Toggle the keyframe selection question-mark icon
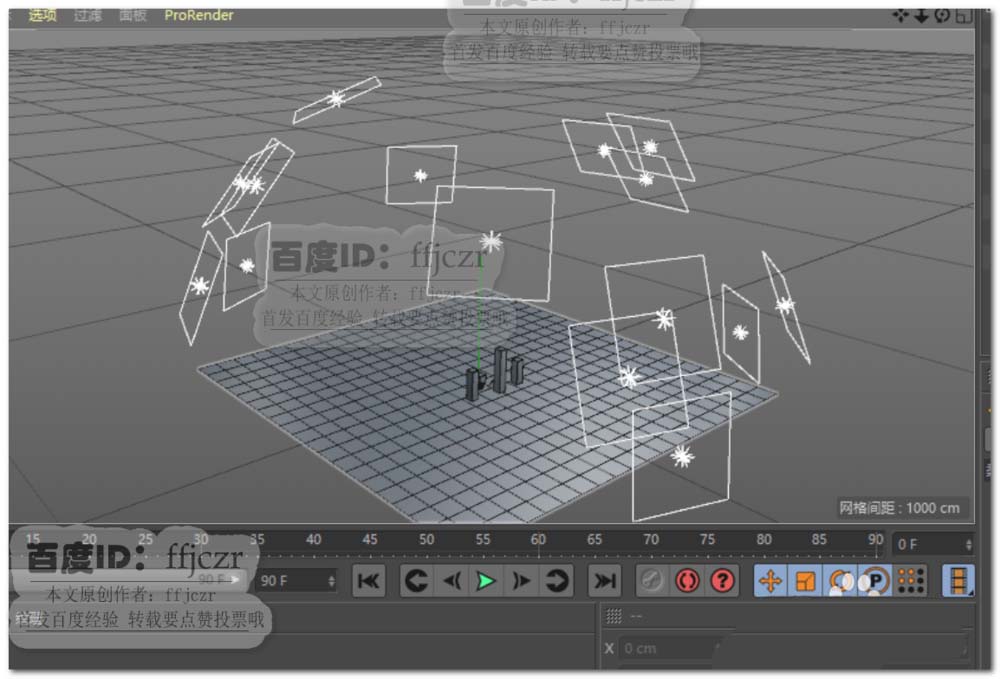Screen dimensions: 1000x679 point(720,581)
